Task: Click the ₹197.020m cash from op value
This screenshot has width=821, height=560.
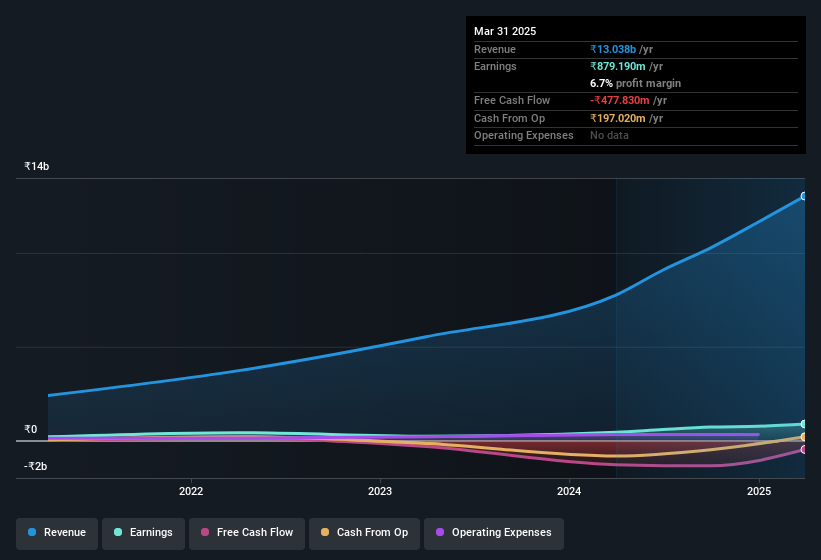Action: point(618,118)
